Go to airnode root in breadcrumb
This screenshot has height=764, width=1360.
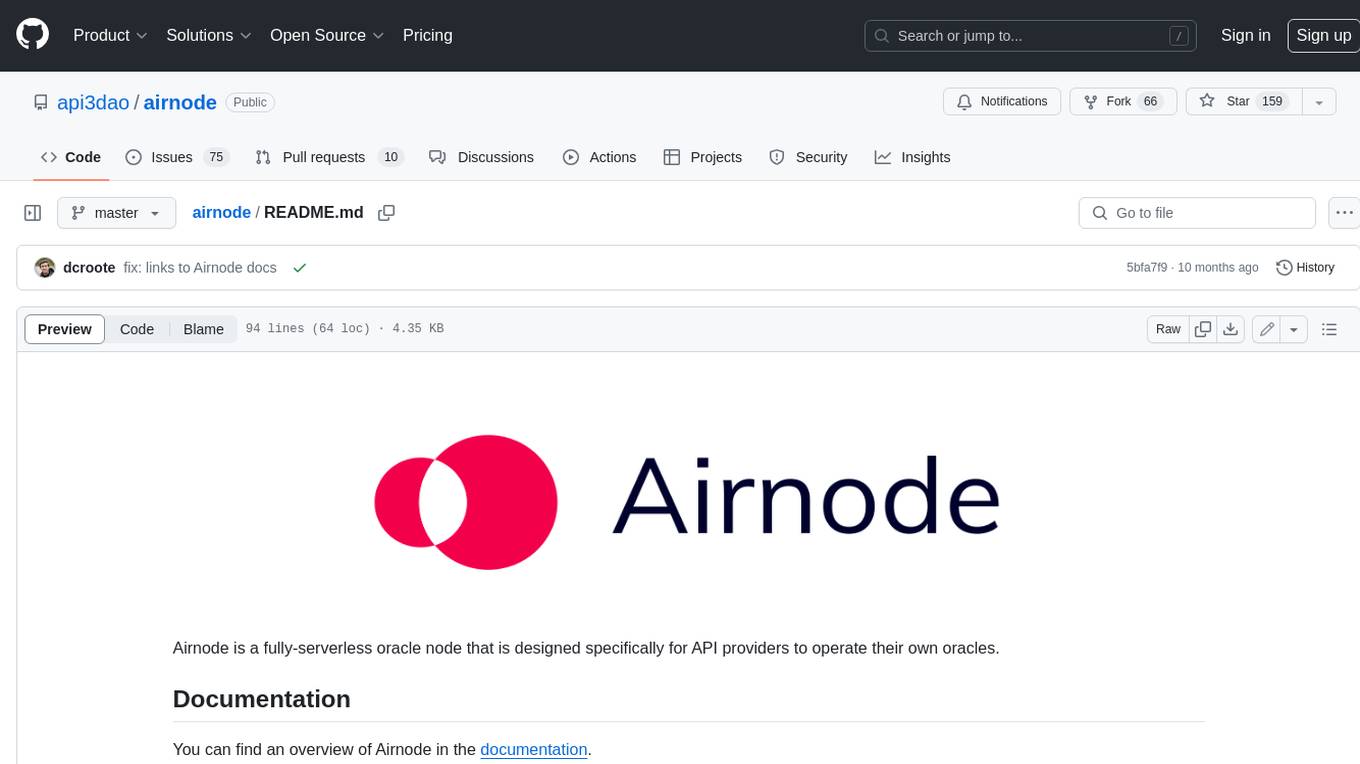pyautogui.click(x=221, y=212)
